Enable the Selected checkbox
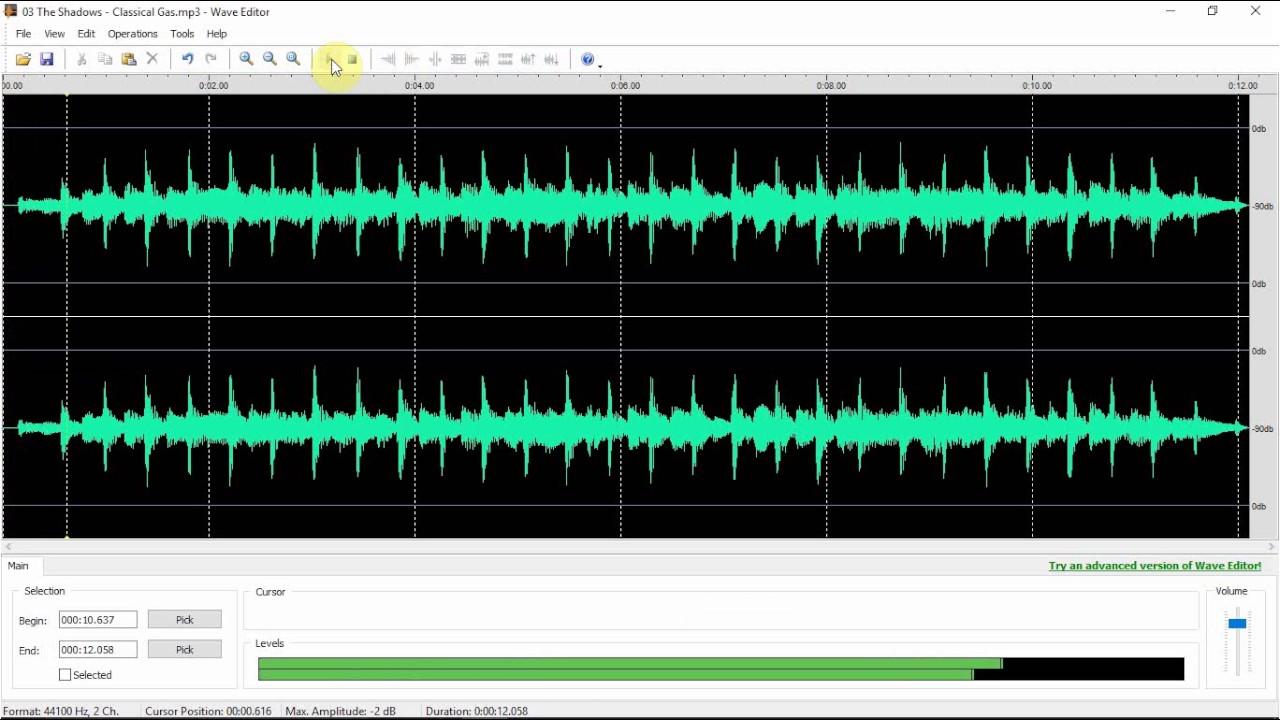The image size is (1280, 720). (x=66, y=675)
